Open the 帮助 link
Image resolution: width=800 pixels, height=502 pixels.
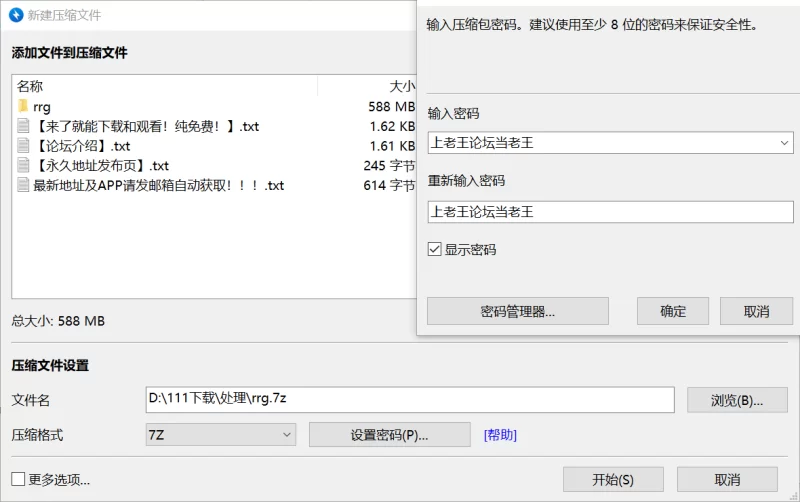pos(500,435)
